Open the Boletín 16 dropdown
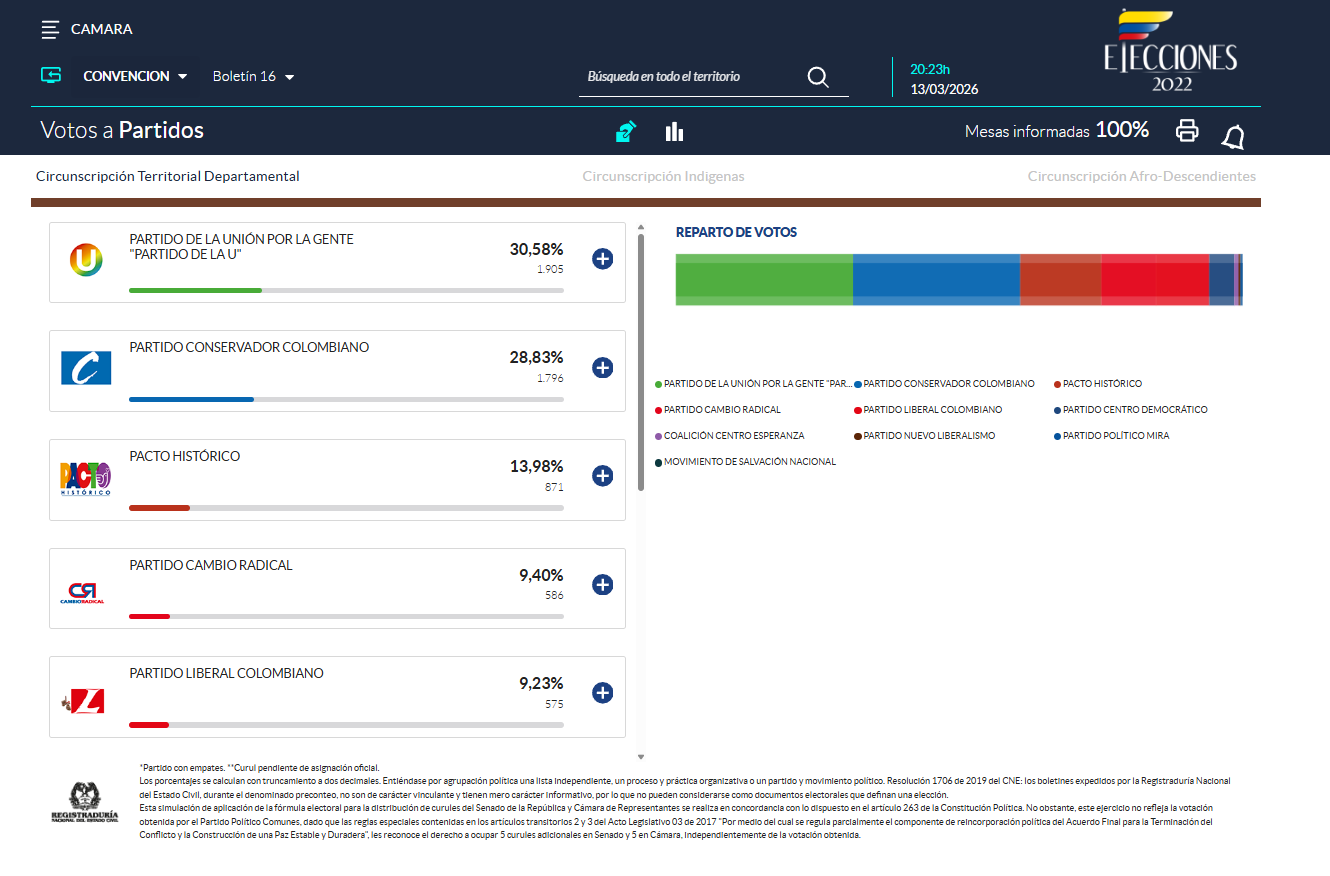The image size is (1330, 876). tap(253, 77)
